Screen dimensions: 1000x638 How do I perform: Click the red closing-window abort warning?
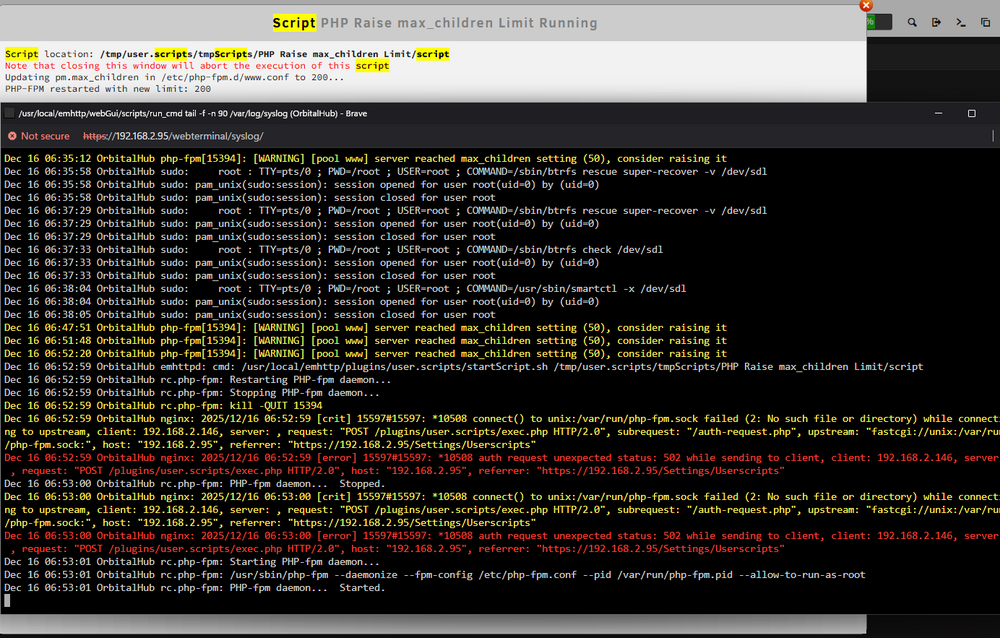coord(197,66)
